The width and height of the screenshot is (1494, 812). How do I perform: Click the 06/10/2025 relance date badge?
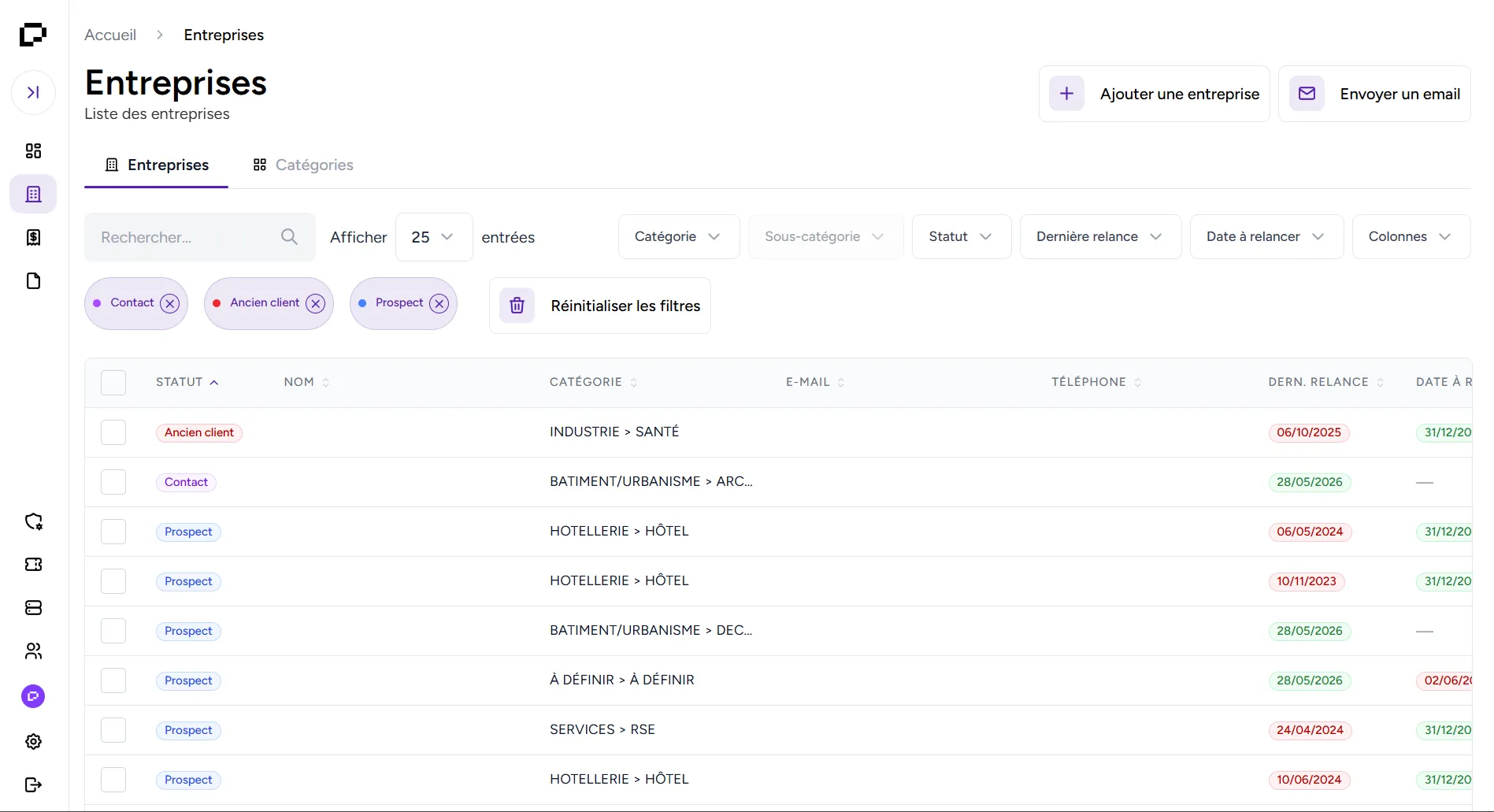click(1309, 432)
